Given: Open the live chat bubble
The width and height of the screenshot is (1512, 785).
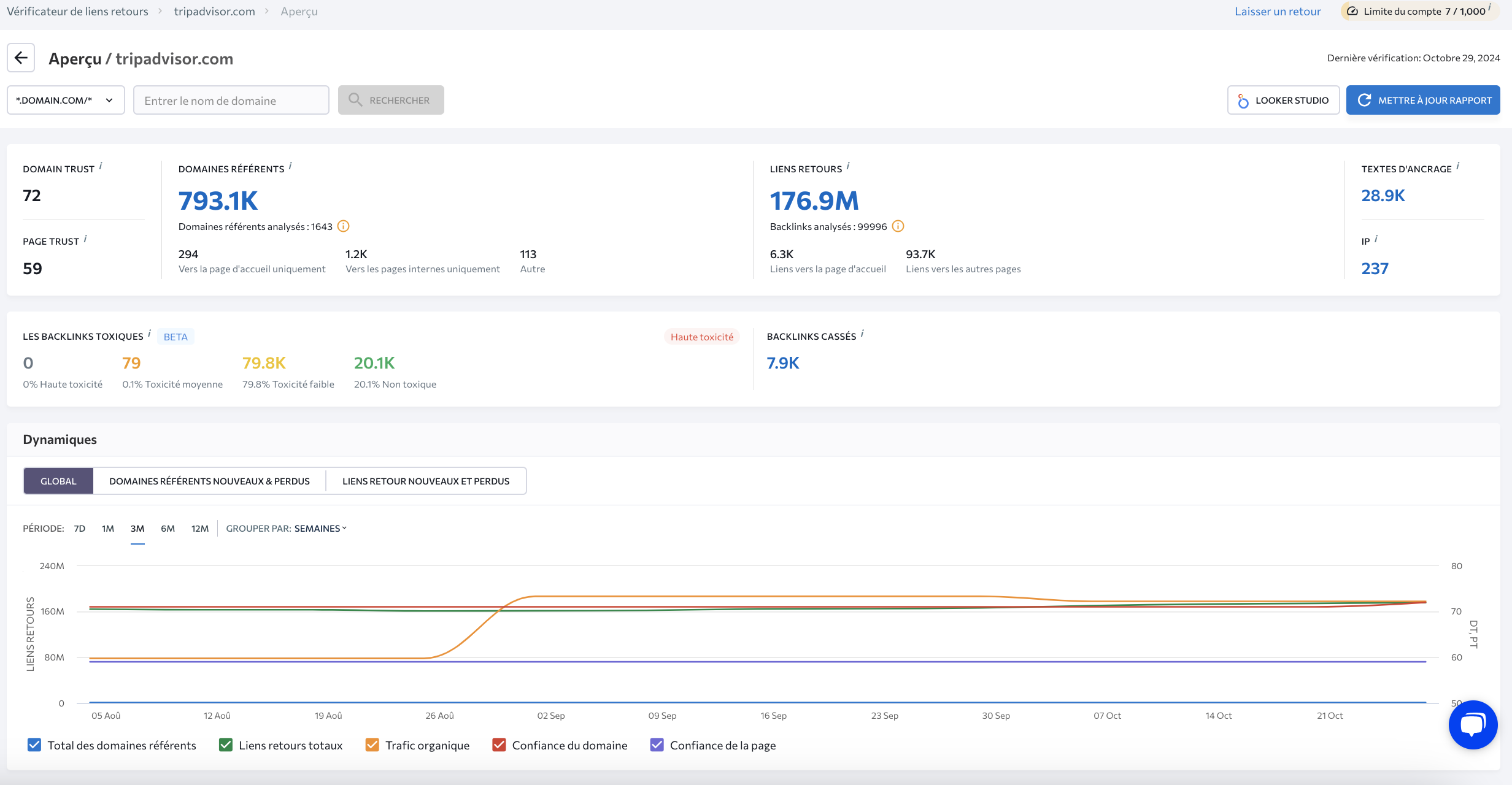Looking at the screenshot, I should [1473, 725].
